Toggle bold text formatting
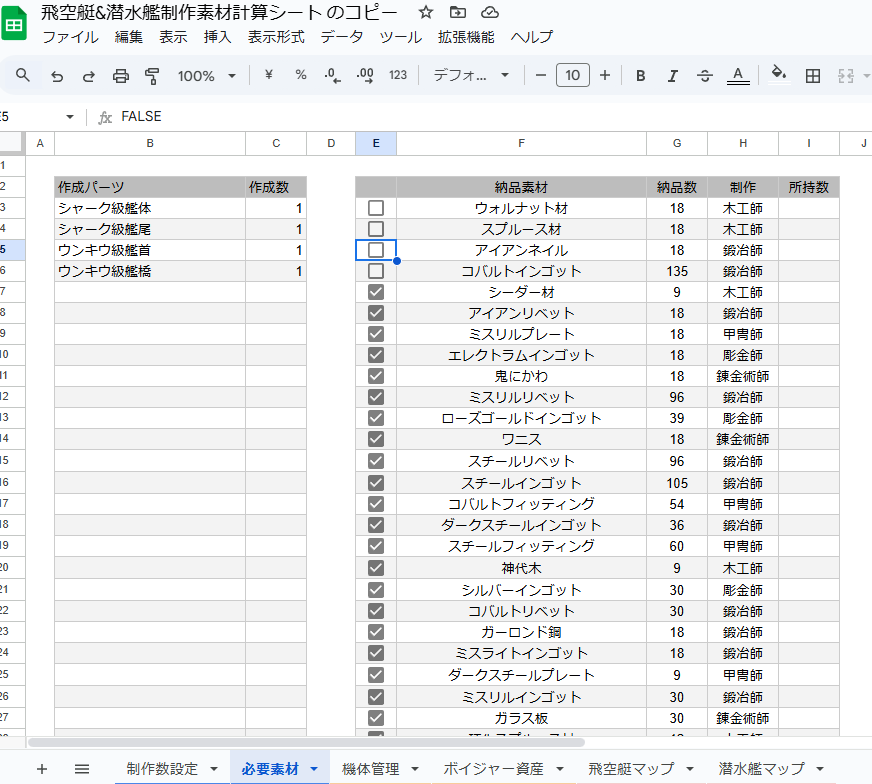 (x=641, y=76)
